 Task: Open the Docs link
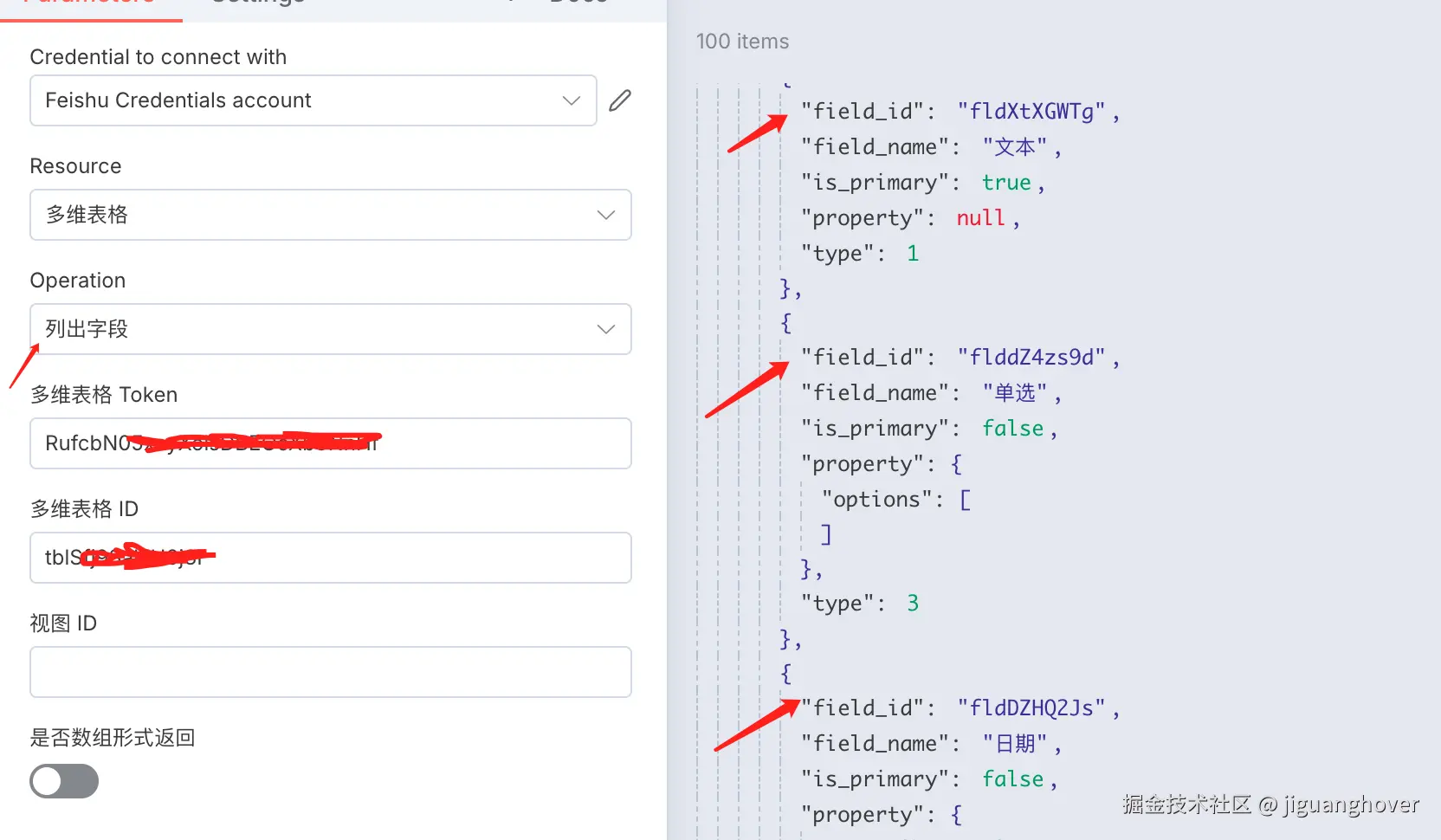click(578, 3)
